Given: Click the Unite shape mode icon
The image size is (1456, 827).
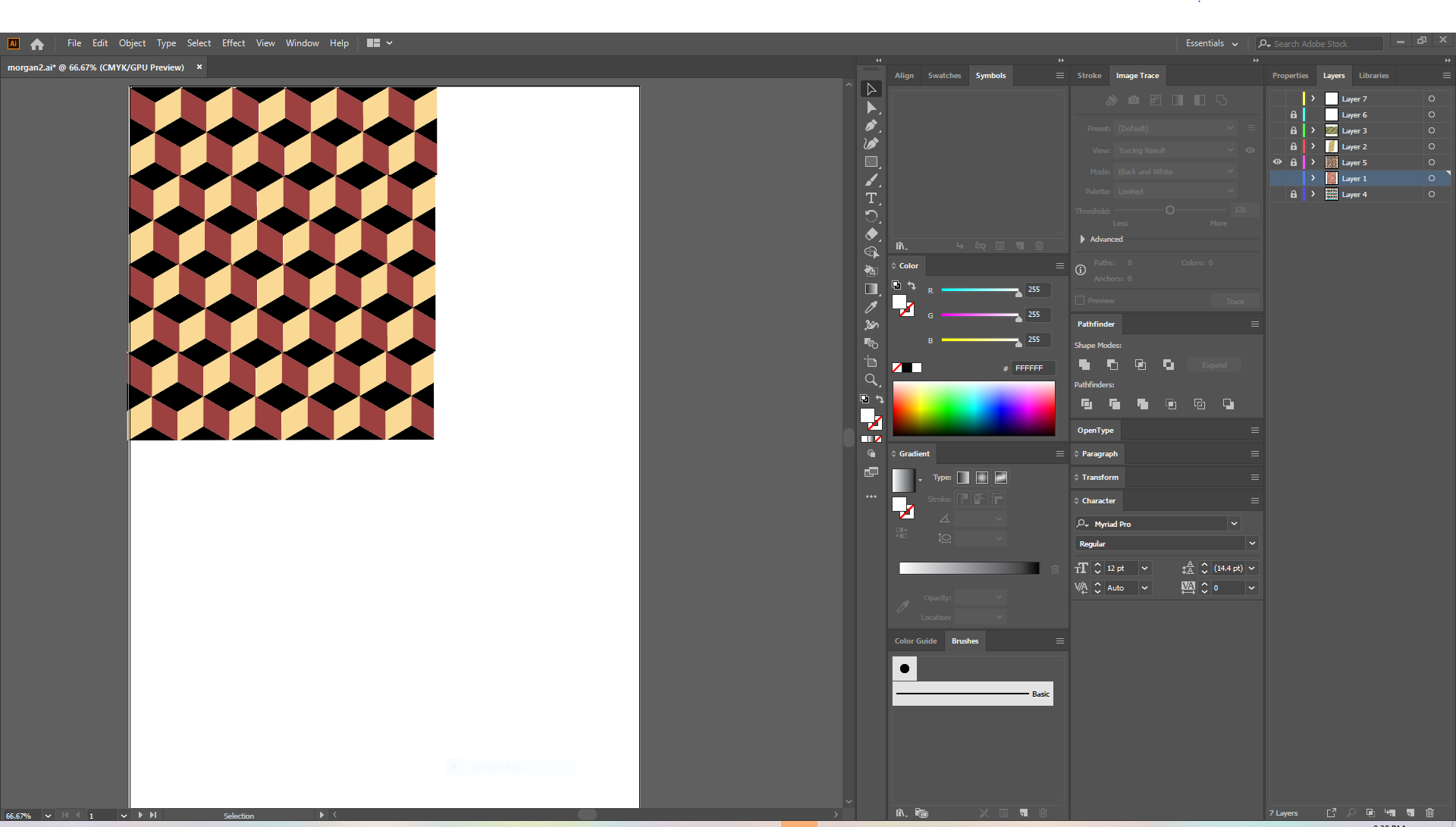Looking at the screenshot, I should (x=1084, y=365).
